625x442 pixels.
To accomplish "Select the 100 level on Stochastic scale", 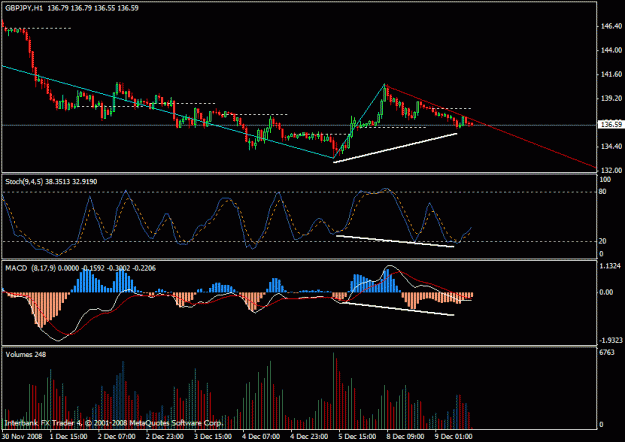I will pyautogui.click(x=605, y=180).
